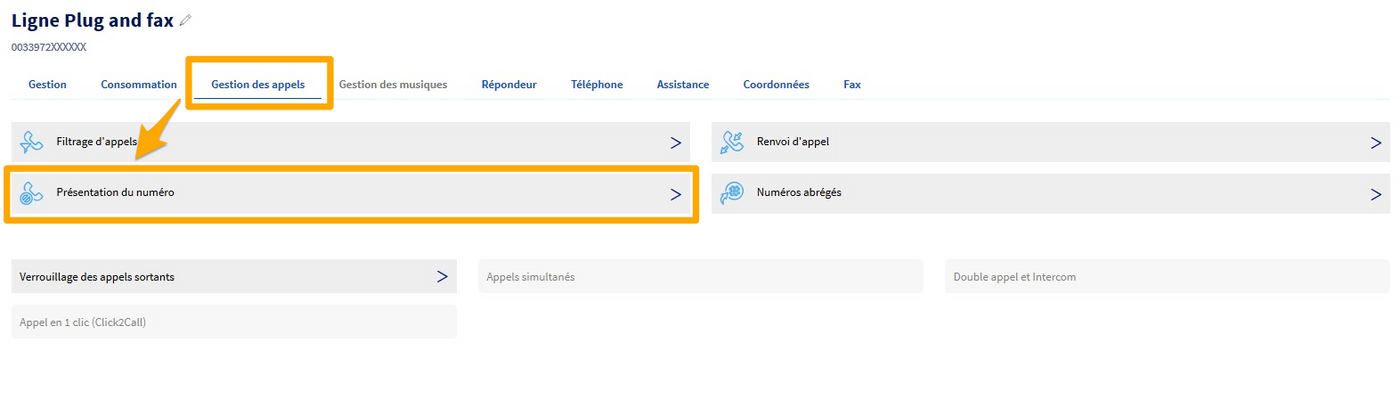Open the Téléphone tab

click(597, 85)
